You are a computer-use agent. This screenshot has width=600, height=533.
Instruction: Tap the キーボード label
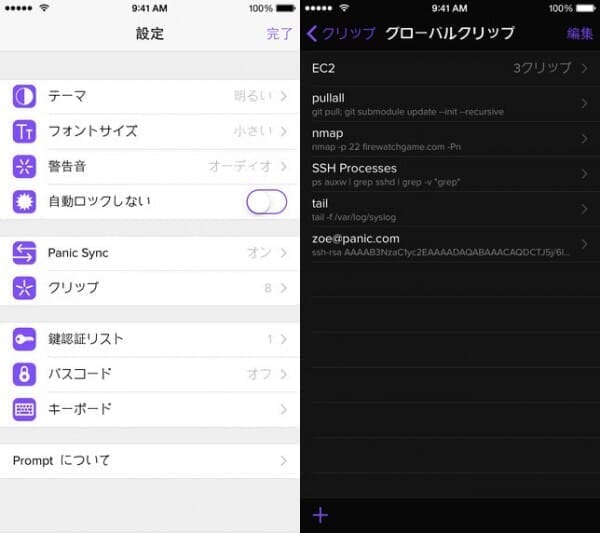(80, 409)
